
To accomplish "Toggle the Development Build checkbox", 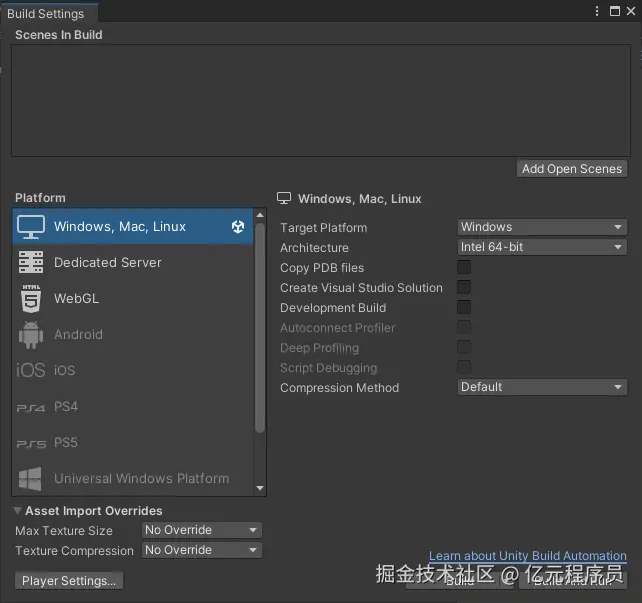I will [464, 307].
